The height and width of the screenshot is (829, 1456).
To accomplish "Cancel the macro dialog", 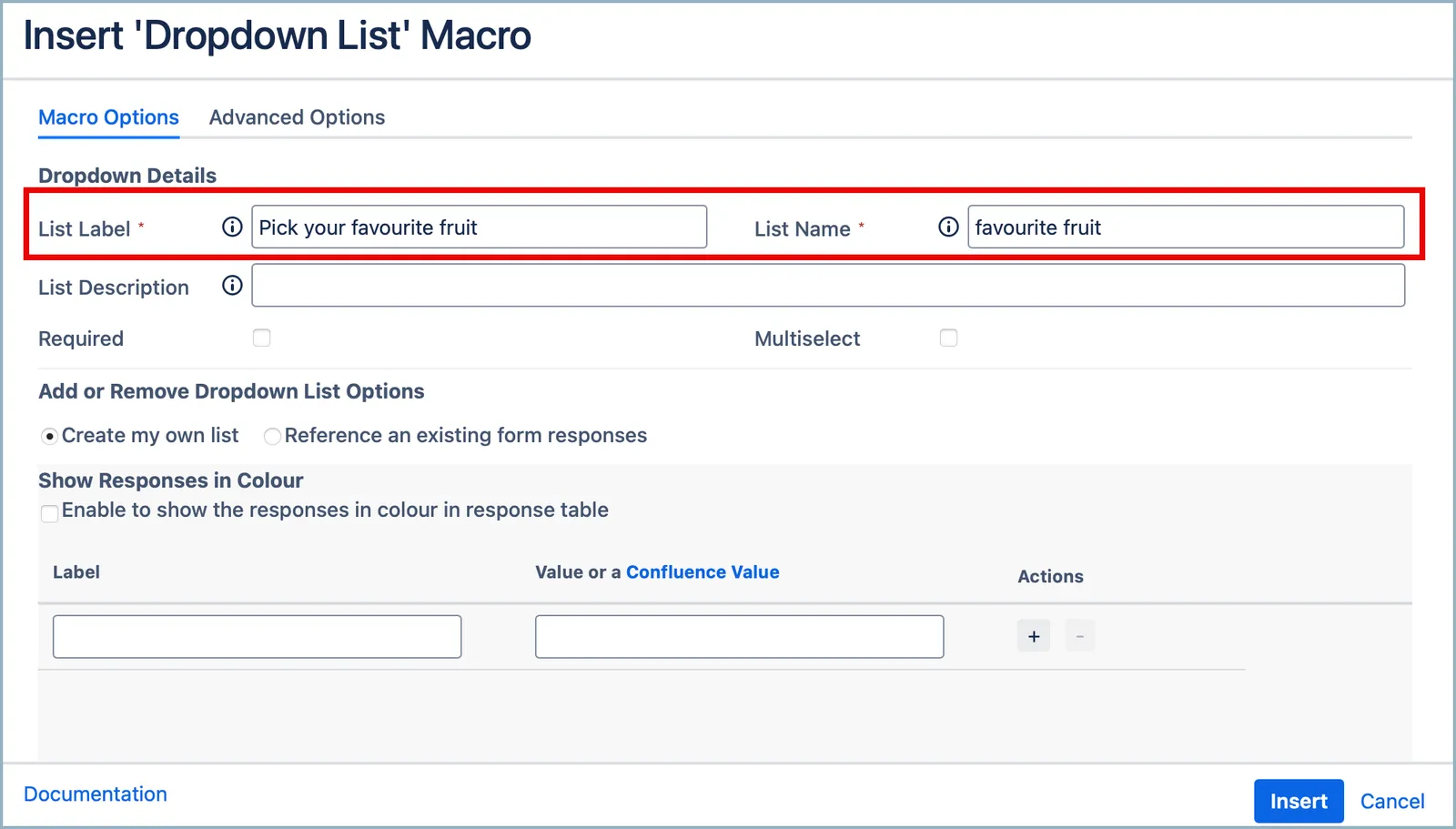I will pos(1392,801).
